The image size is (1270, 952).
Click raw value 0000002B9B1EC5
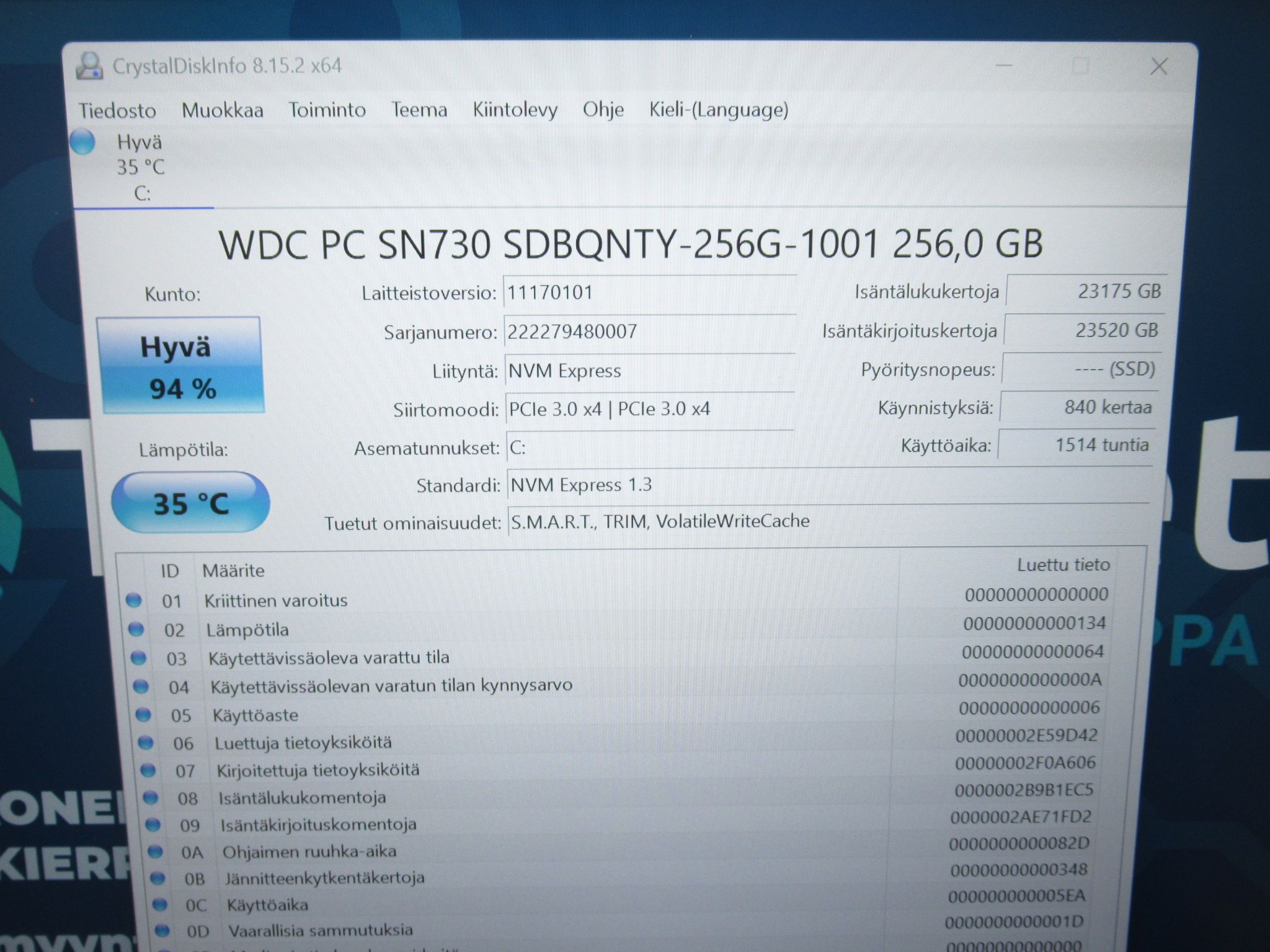pyautogui.click(x=1024, y=790)
